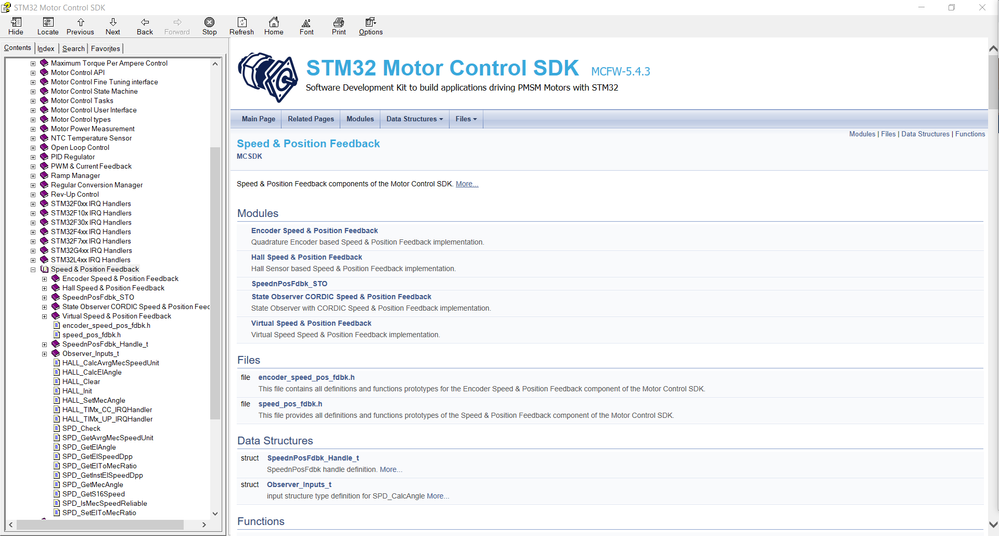
Task: Click book icon of Ramp Manager
Action: coord(44,175)
